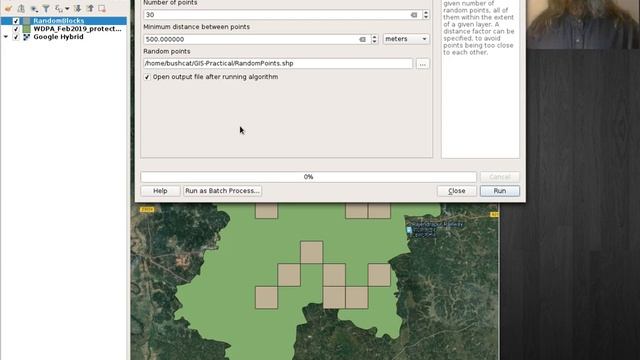Click Remove Layer icon in Layers panel

pos(102,8)
